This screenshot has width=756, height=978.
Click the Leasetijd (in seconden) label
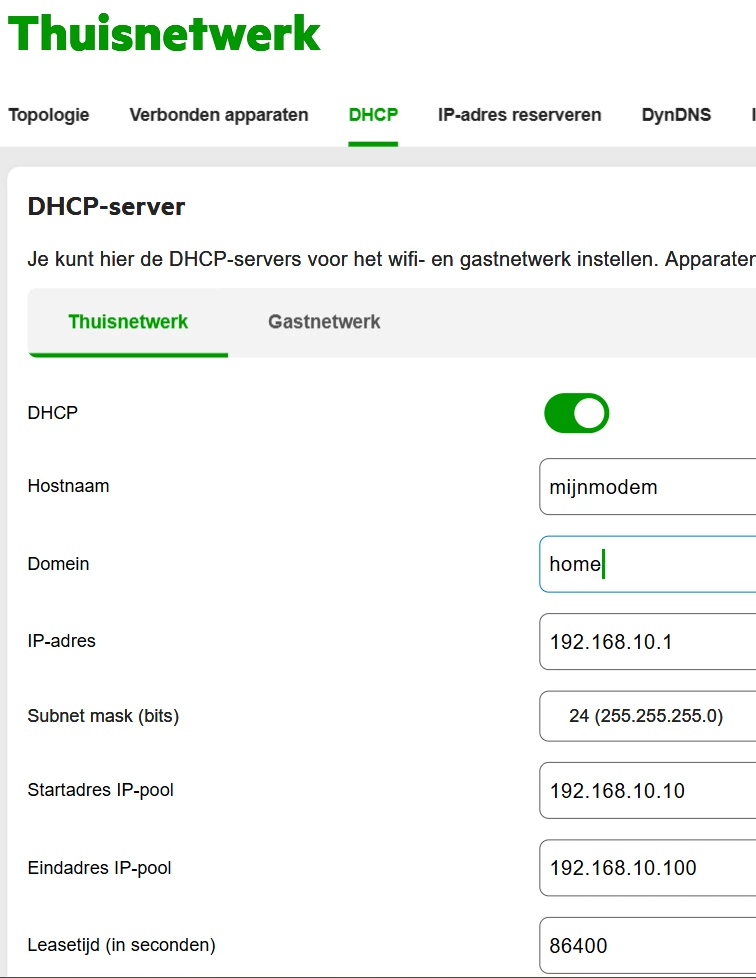click(121, 945)
